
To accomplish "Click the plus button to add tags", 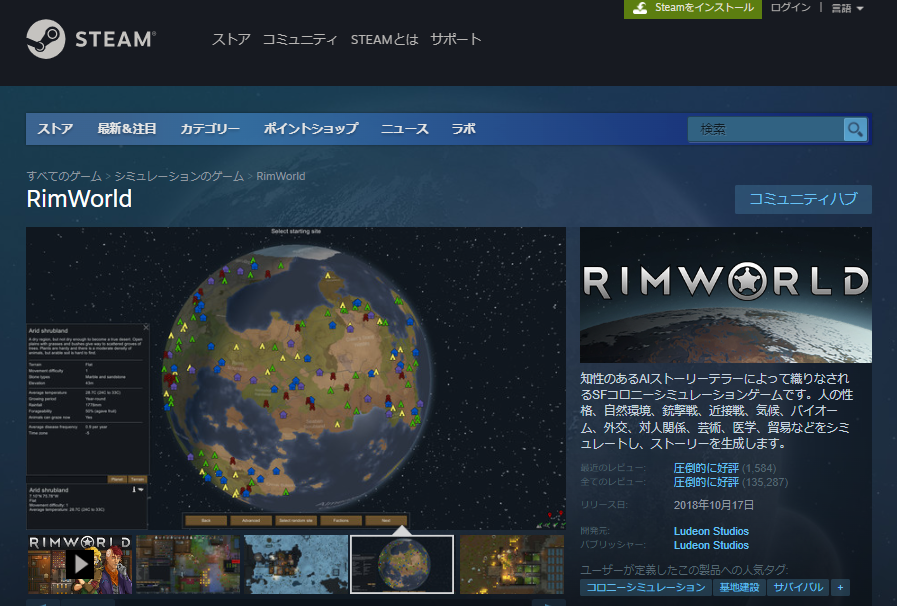I will 840,587.
